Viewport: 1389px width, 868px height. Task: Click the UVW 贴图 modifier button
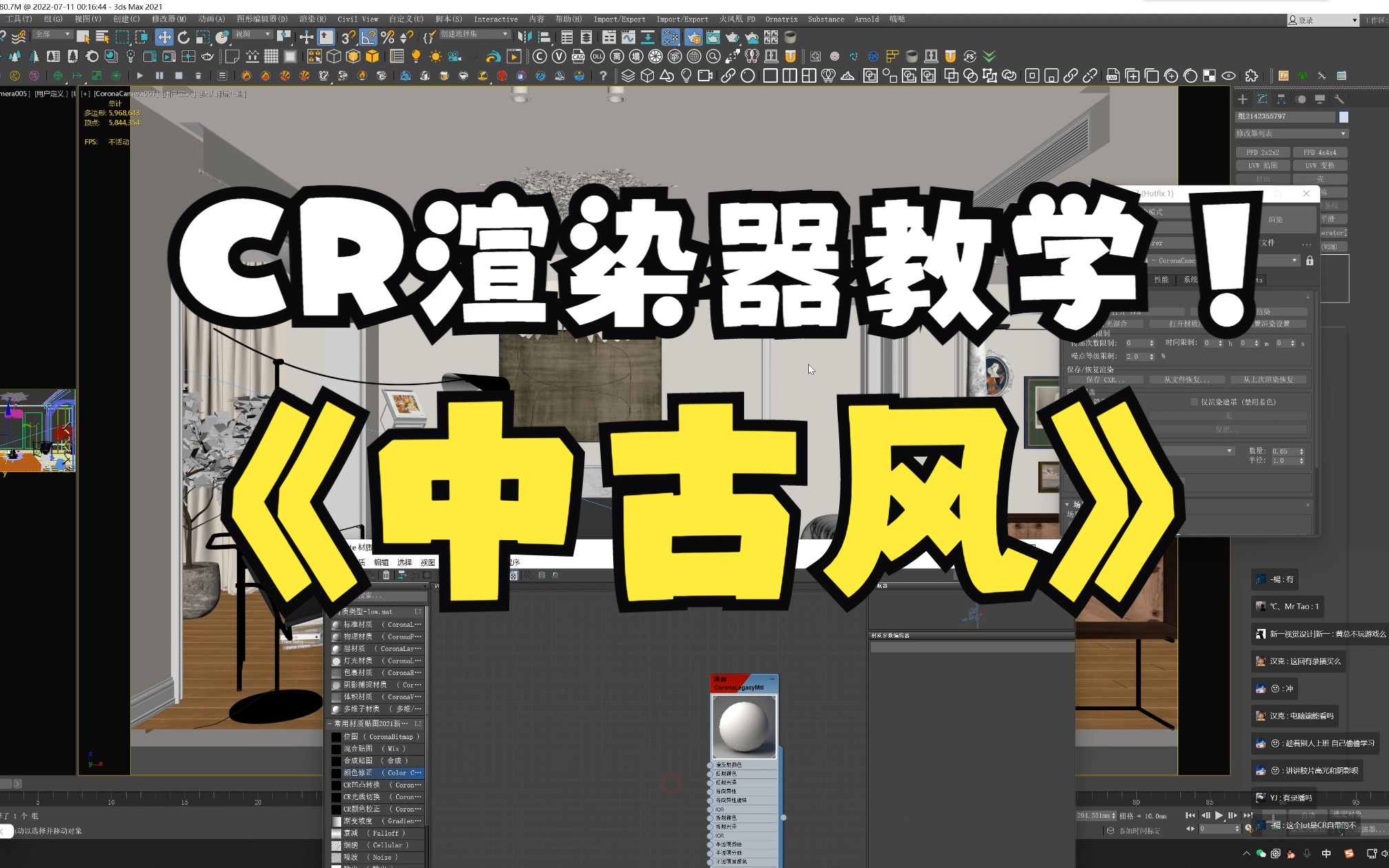pyautogui.click(x=1262, y=165)
